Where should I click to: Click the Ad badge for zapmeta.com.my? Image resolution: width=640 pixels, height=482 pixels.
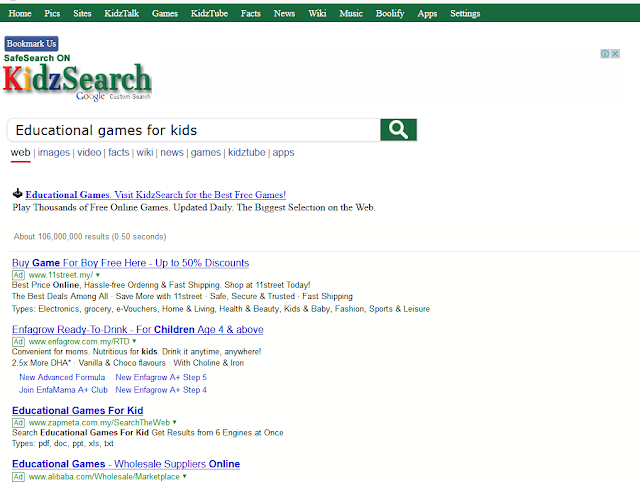[18, 423]
